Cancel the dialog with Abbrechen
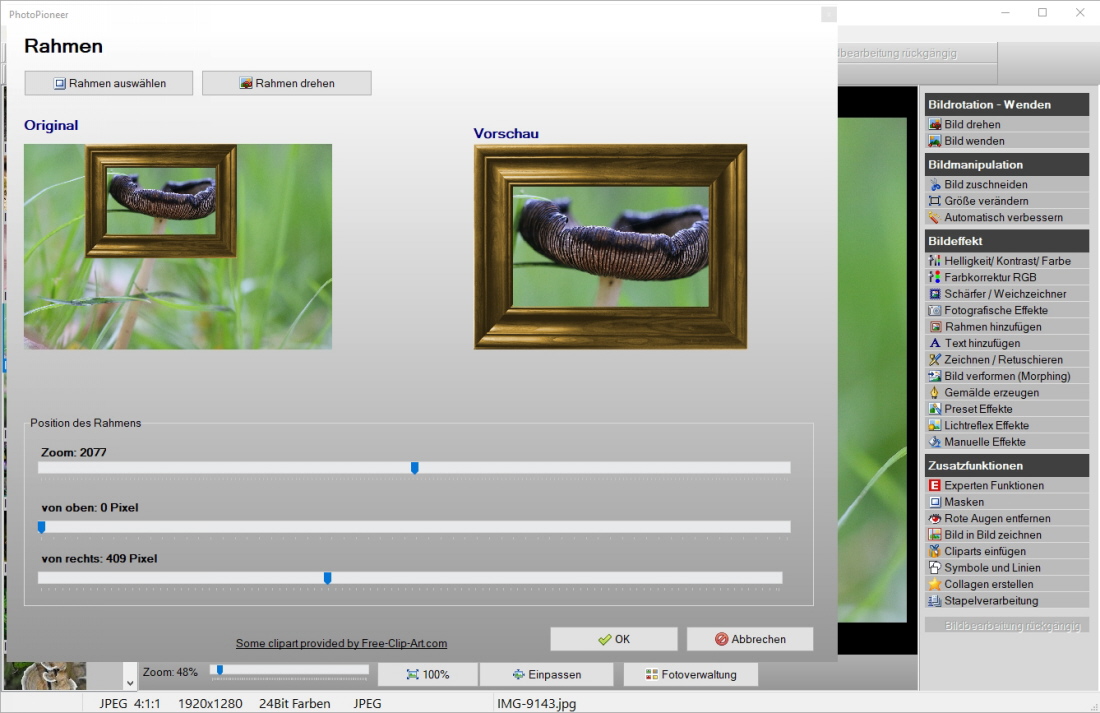The height and width of the screenshot is (713, 1100). 749,639
